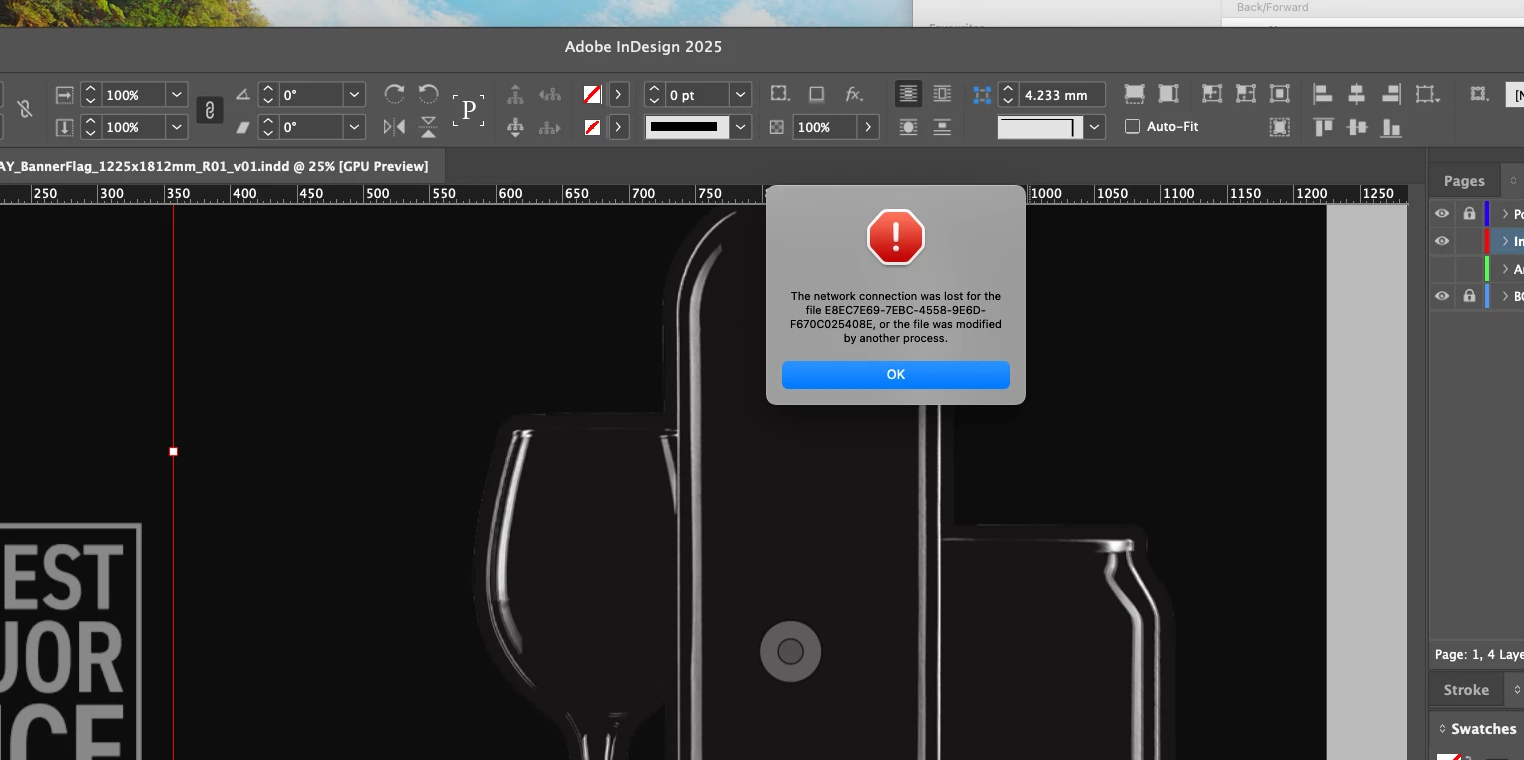
Task: Open the rotation angle dropdown
Action: [354, 95]
